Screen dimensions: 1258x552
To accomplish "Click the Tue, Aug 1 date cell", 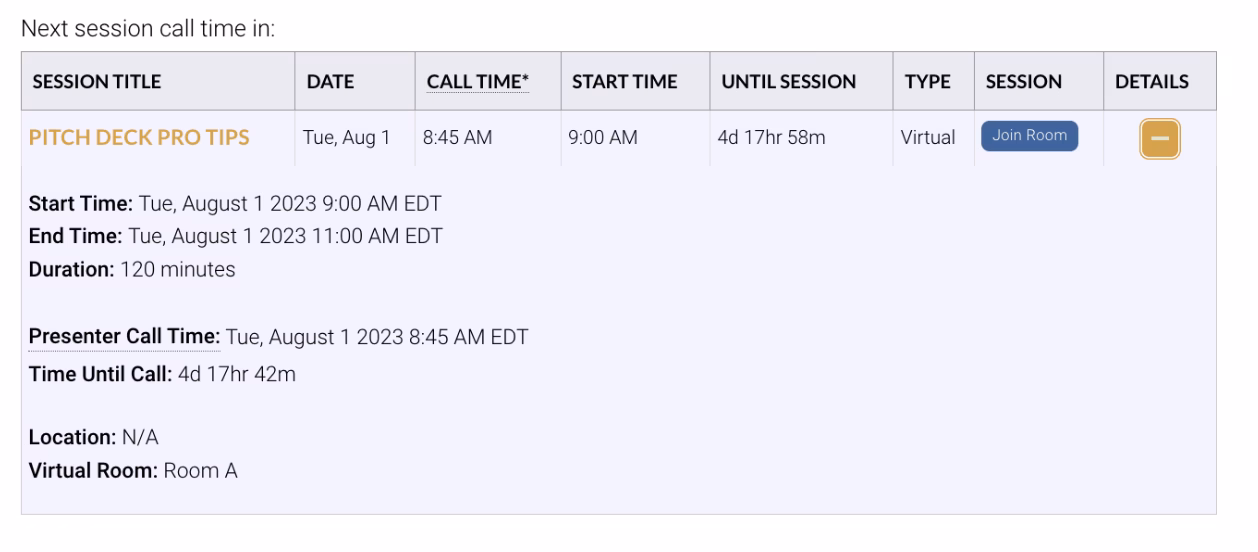I will coord(346,138).
